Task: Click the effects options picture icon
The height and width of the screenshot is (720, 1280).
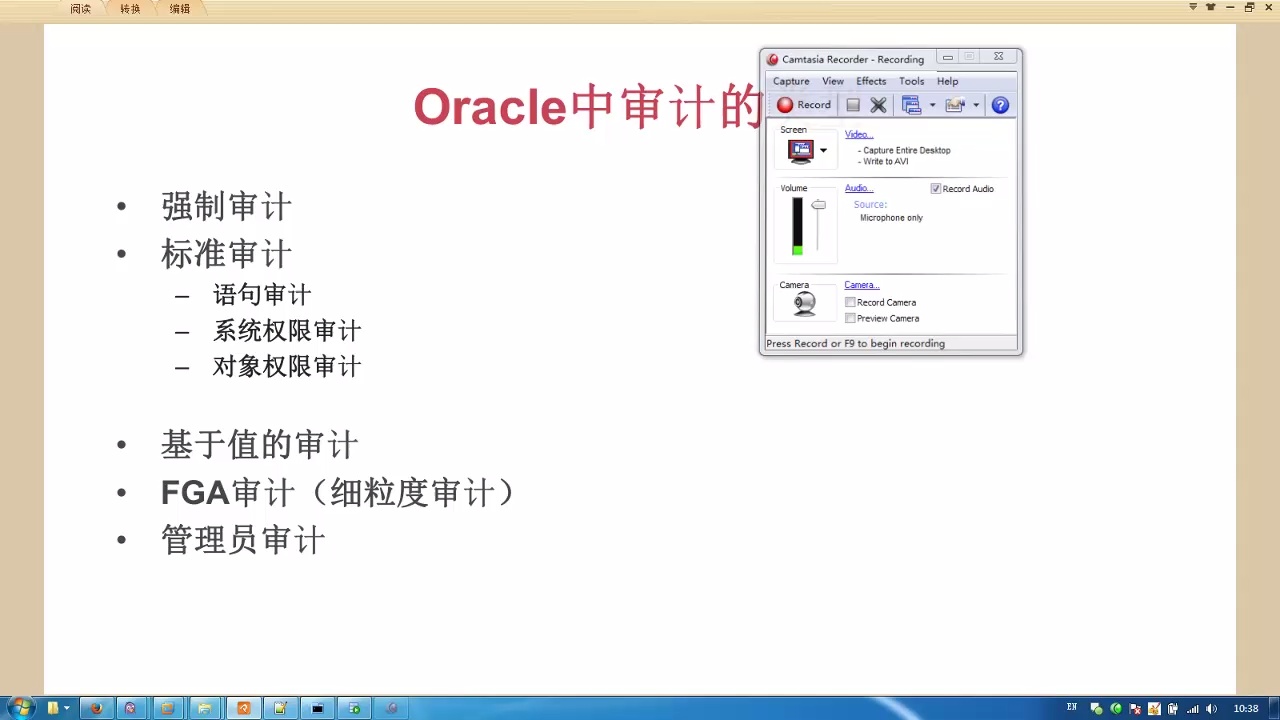Action: point(956,104)
